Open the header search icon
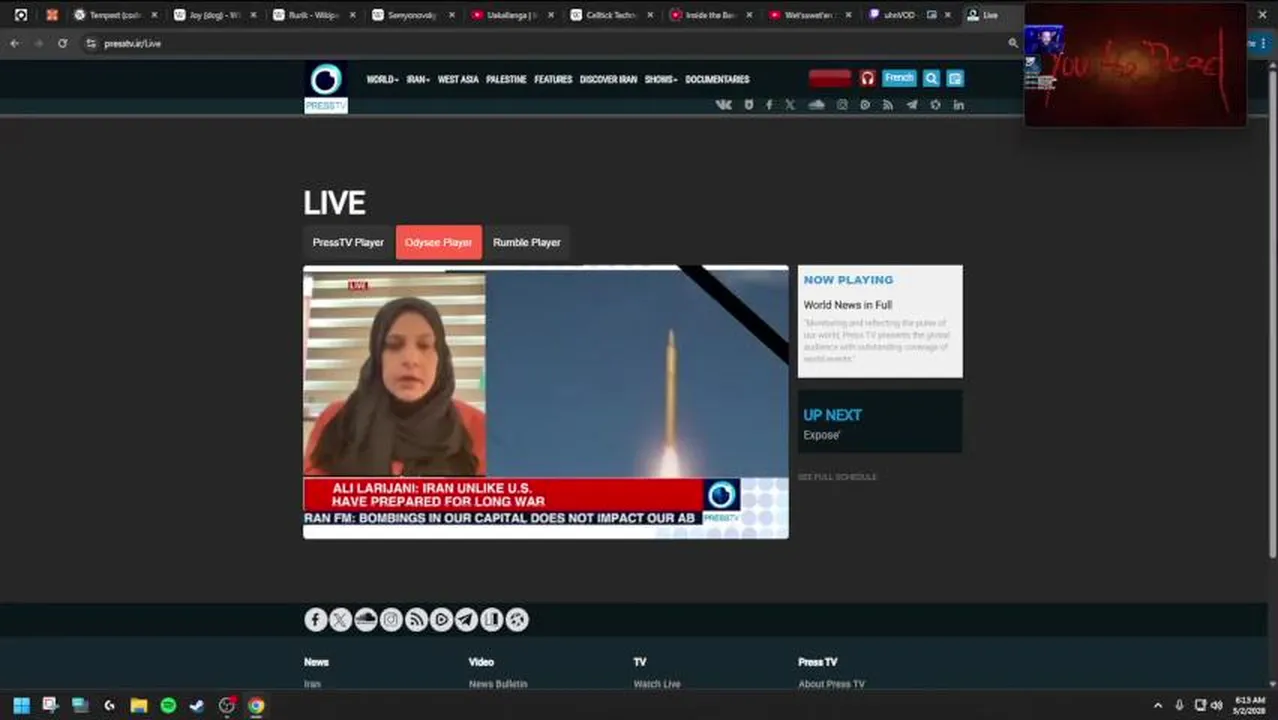Image resolution: width=1278 pixels, height=720 pixels. coord(931,78)
